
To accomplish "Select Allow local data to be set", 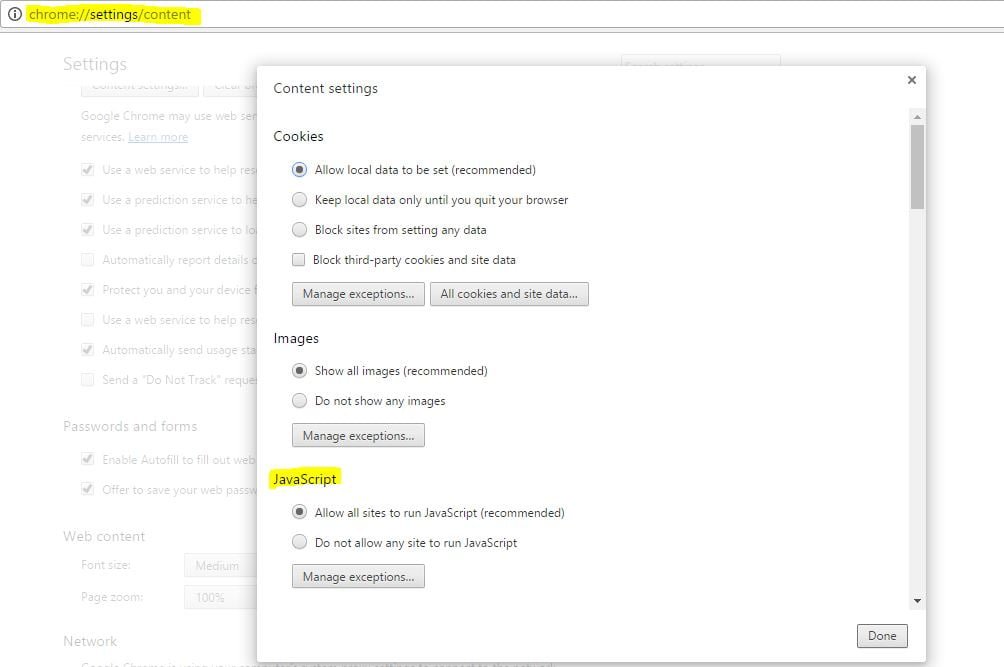I will pyautogui.click(x=299, y=170).
